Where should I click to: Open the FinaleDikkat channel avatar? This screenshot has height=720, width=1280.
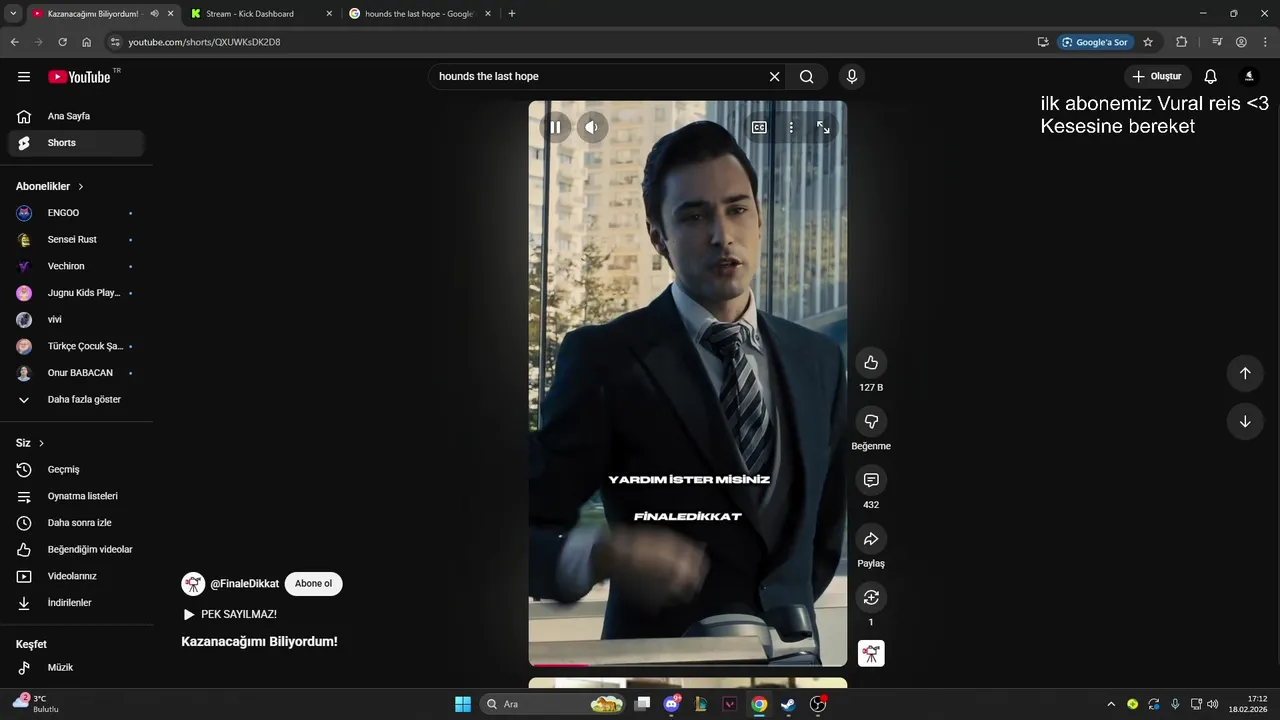(193, 584)
